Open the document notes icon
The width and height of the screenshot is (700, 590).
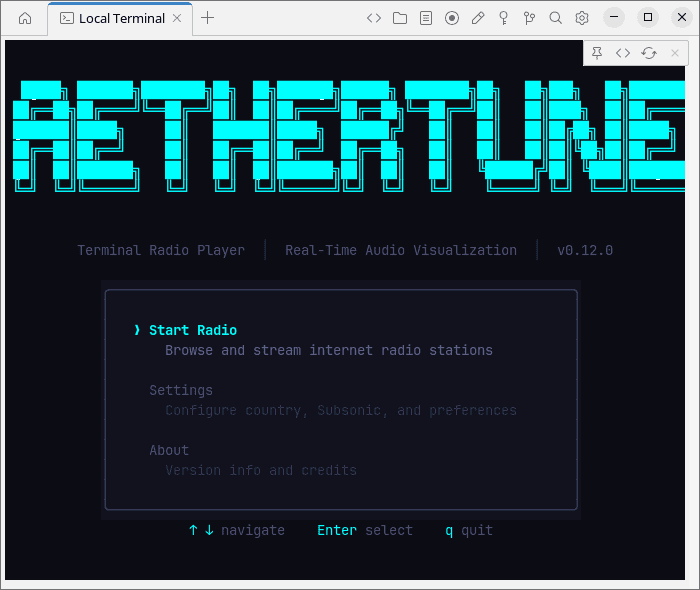(426, 18)
